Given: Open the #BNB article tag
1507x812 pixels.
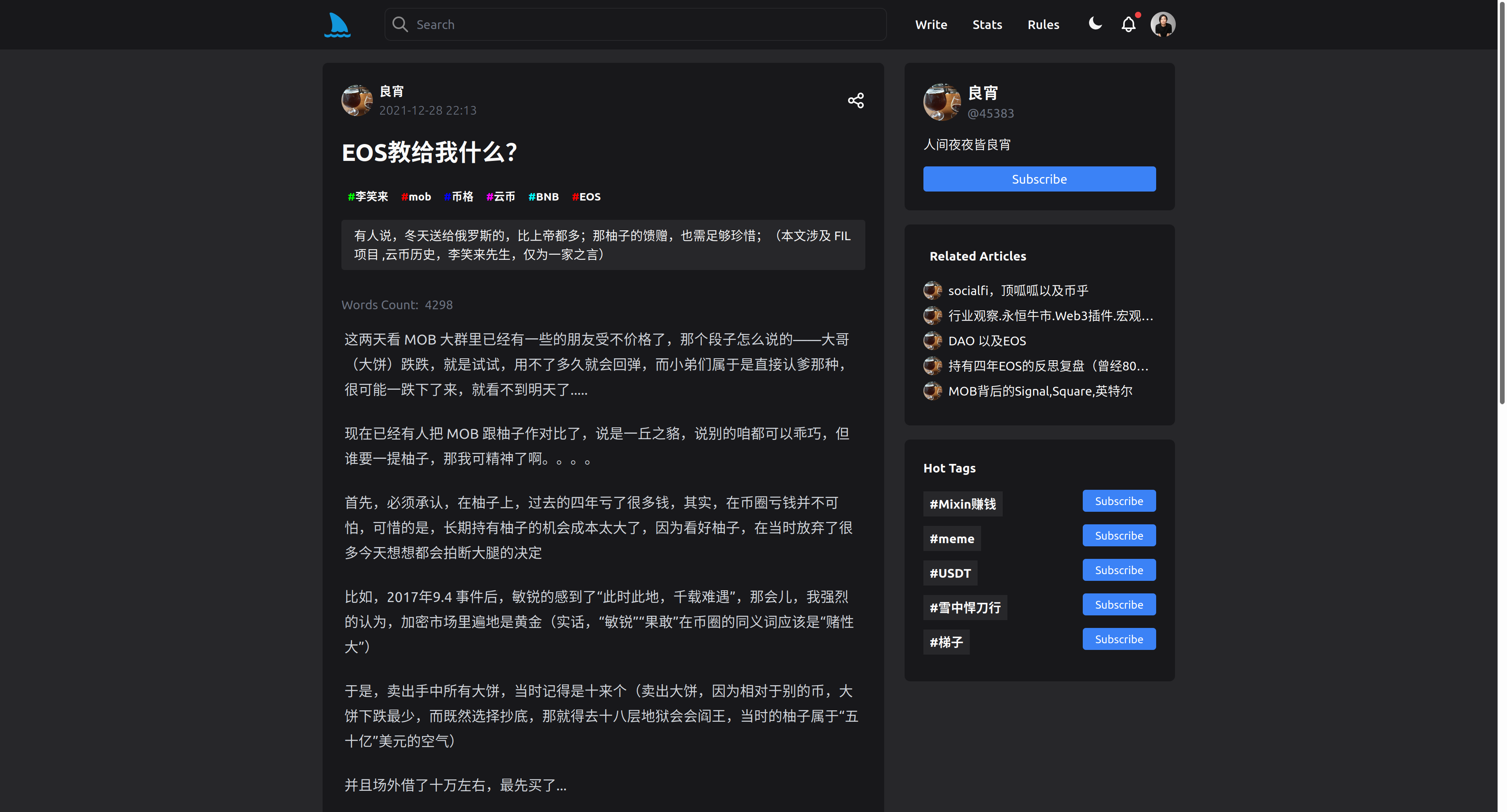Looking at the screenshot, I should click(x=544, y=197).
